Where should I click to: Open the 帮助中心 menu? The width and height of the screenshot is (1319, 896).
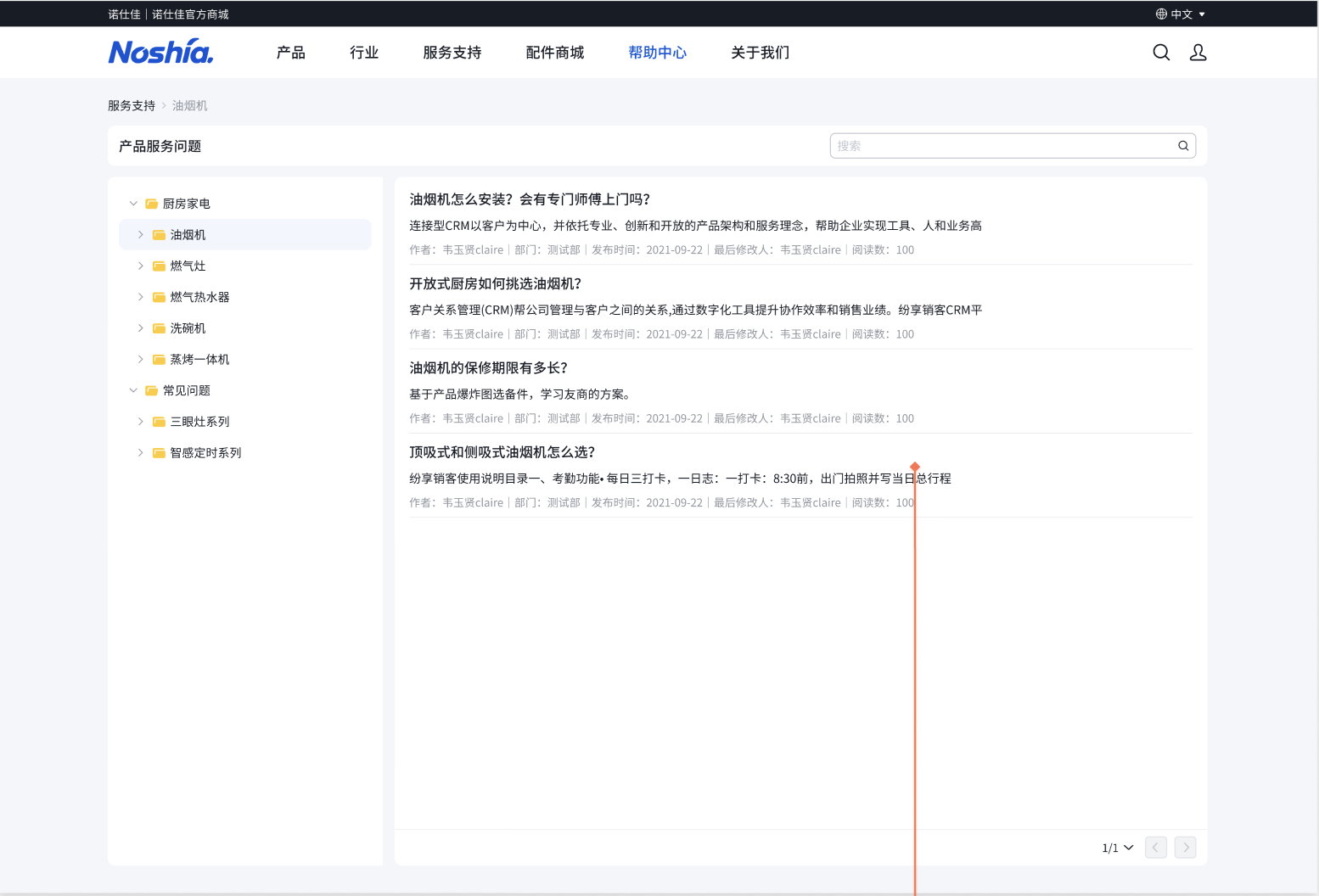click(658, 53)
